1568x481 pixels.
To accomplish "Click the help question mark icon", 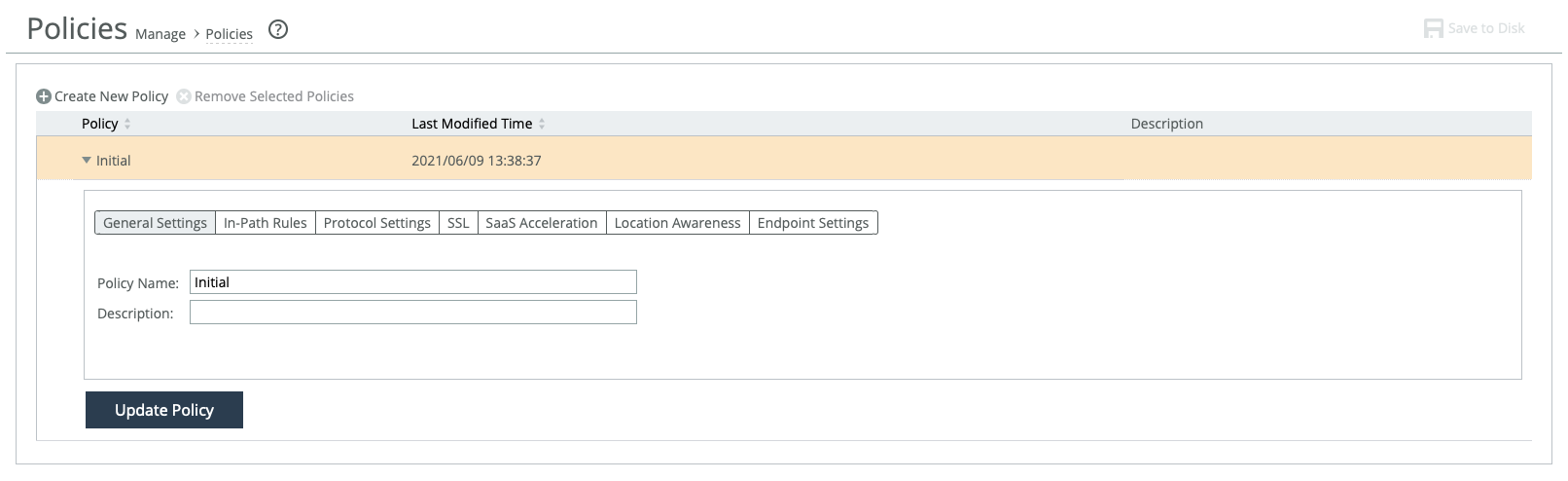I will click(278, 29).
